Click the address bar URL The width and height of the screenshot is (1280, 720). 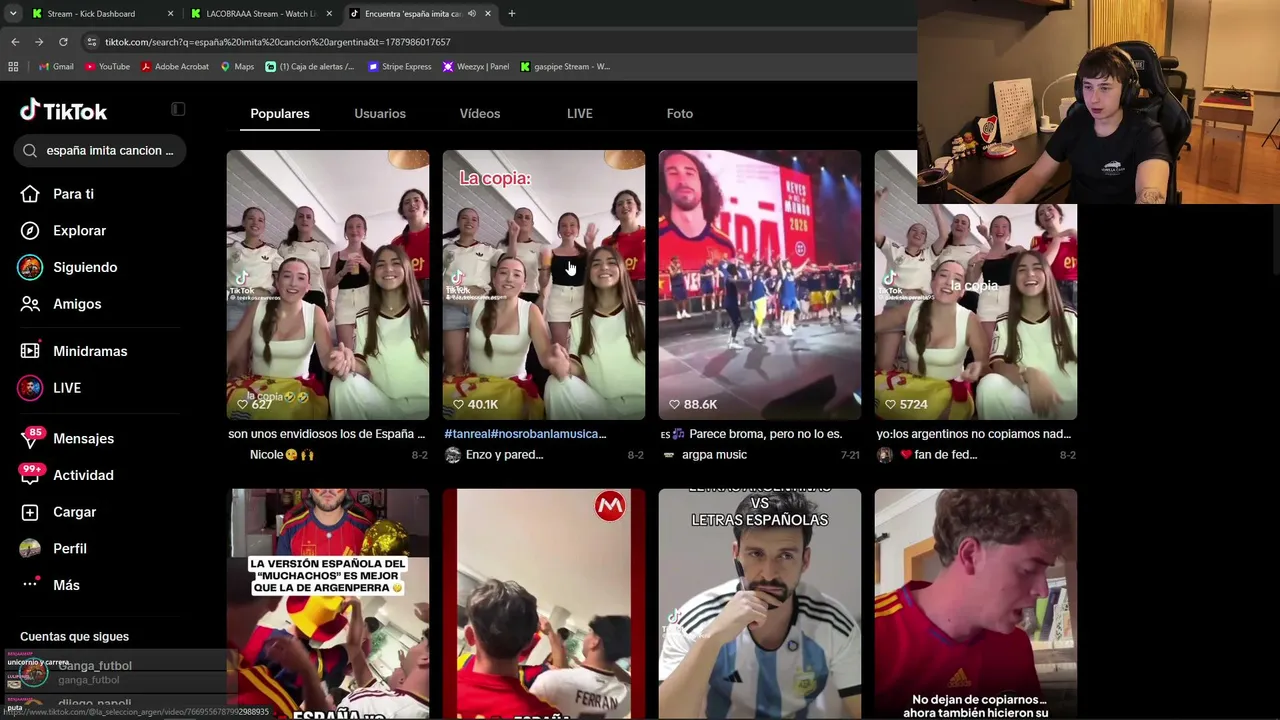(x=278, y=42)
